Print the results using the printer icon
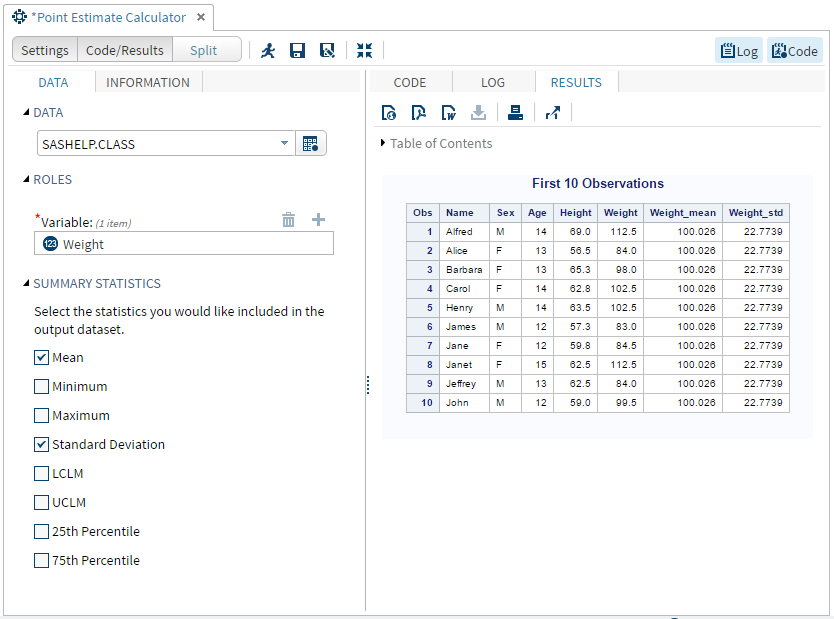Screen dimensions: 834x619 [x=515, y=113]
